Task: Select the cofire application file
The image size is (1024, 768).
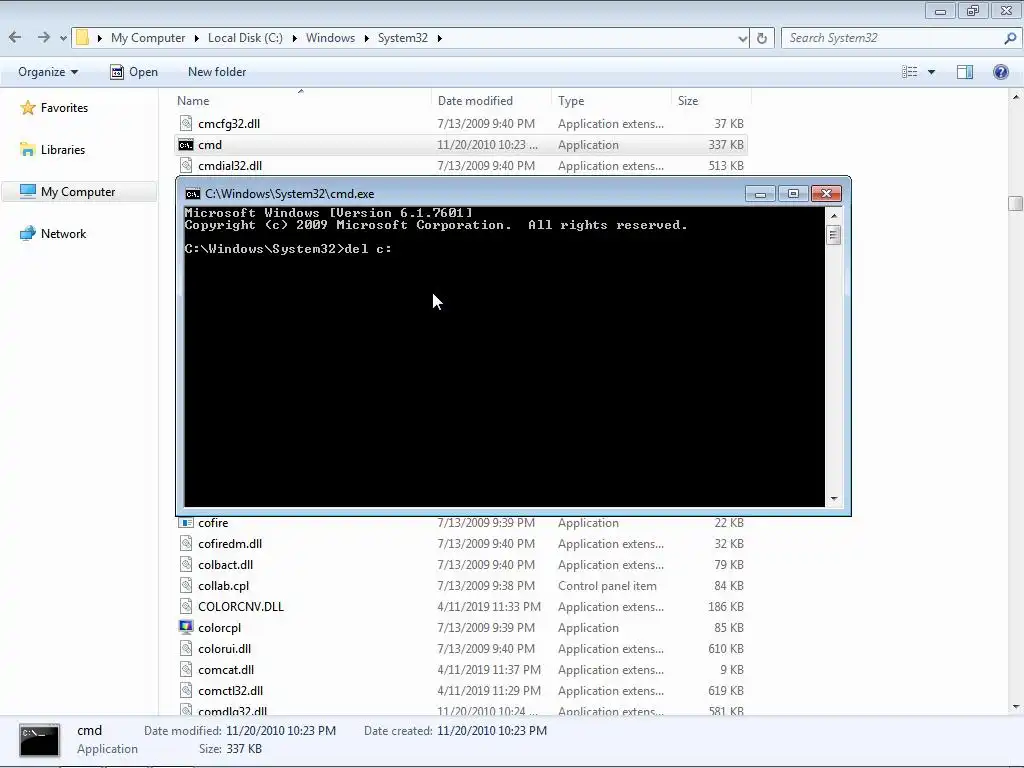Action: [x=213, y=523]
